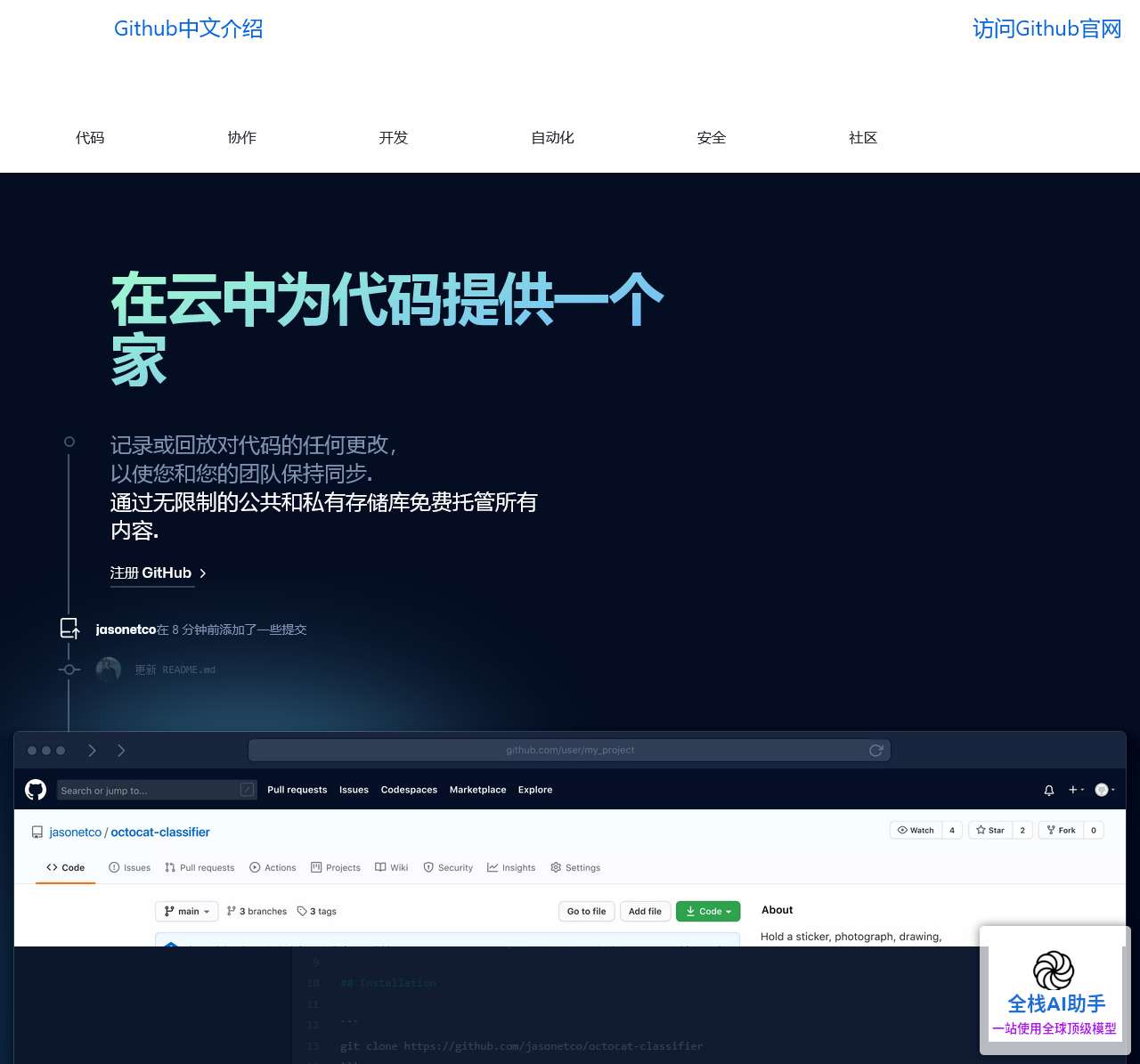This screenshot has height=1064, width=1140.
Task: Expand the plus create-new dropdown
Action: tap(1076, 790)
